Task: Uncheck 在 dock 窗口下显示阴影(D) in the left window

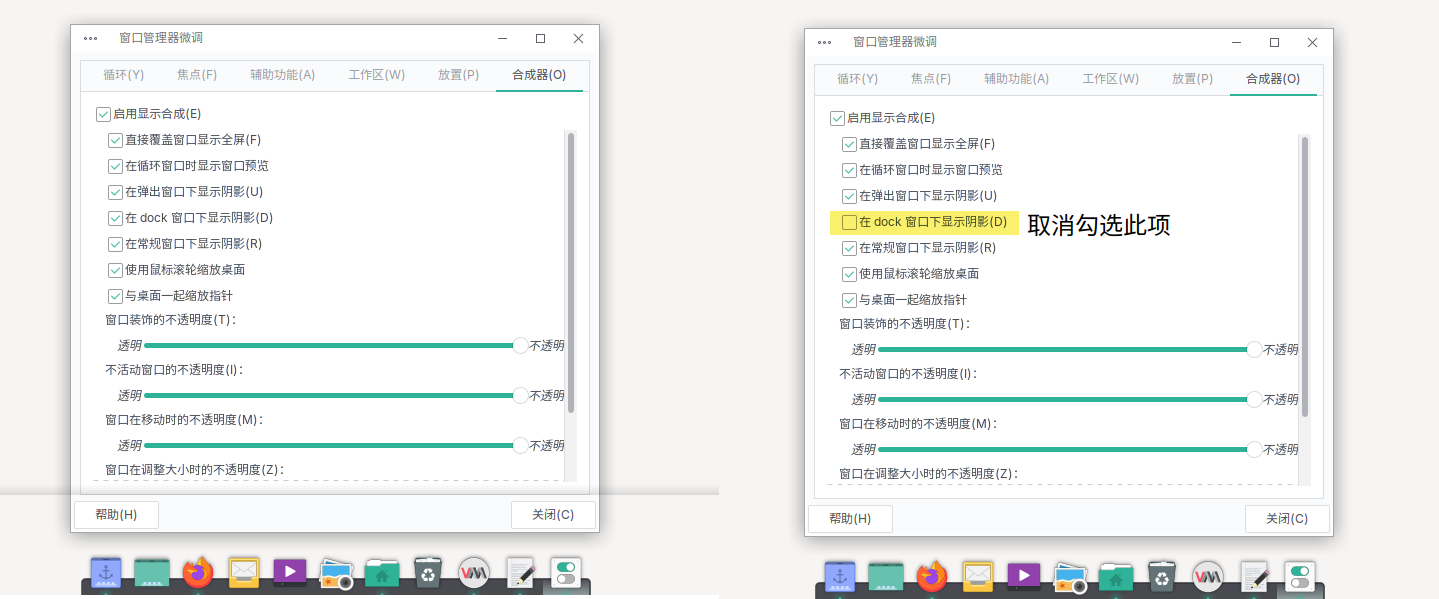Action: click(191, 218)
